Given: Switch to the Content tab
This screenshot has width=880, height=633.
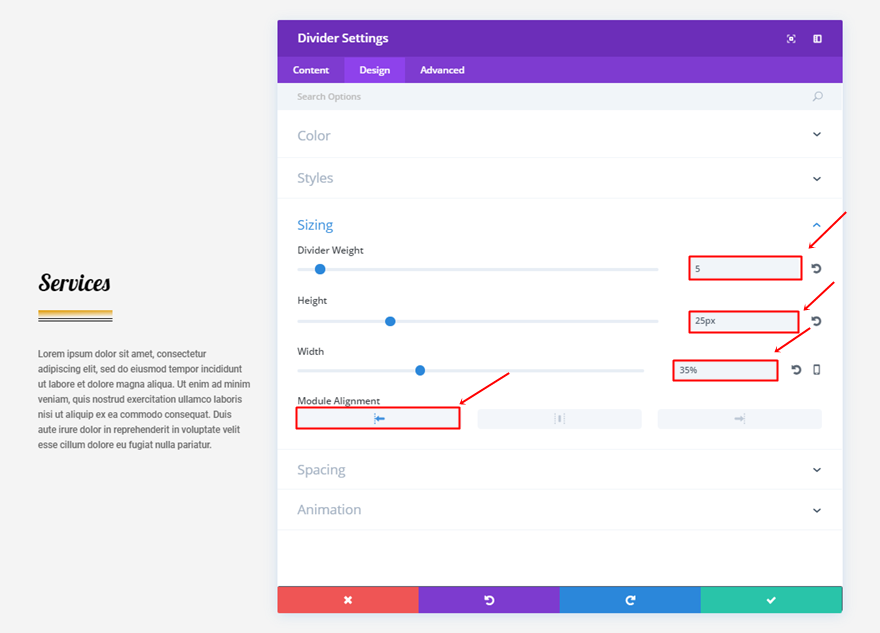Looking at the screenshot, I should coord(311,70).
